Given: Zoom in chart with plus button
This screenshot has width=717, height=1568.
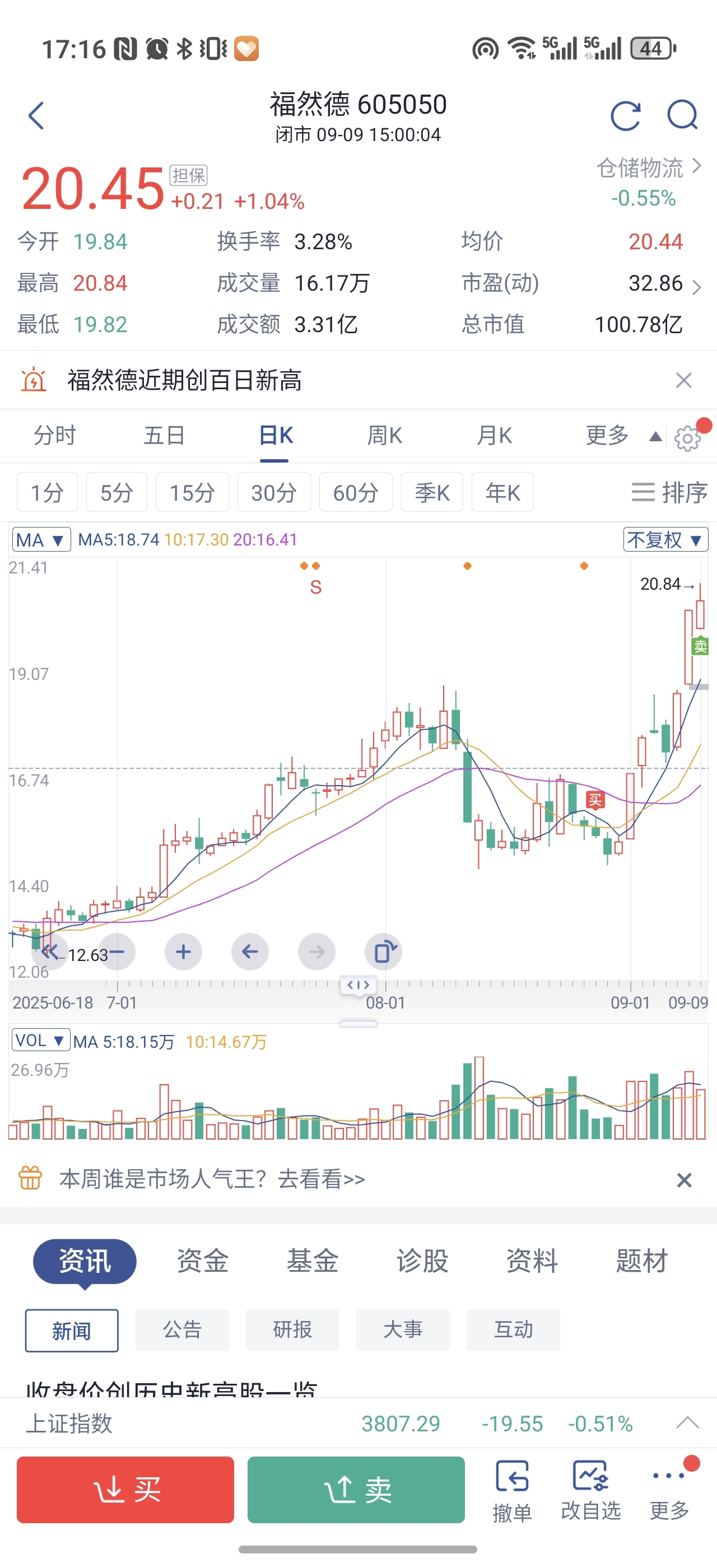Looking at the screenshot, I should click(x=183, y=951).
